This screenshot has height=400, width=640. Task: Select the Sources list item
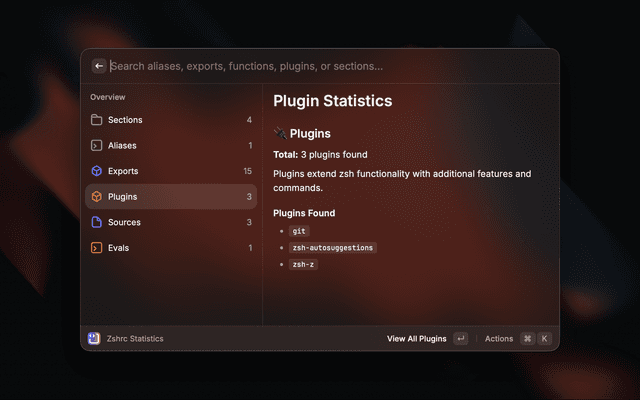coord(170,222)
